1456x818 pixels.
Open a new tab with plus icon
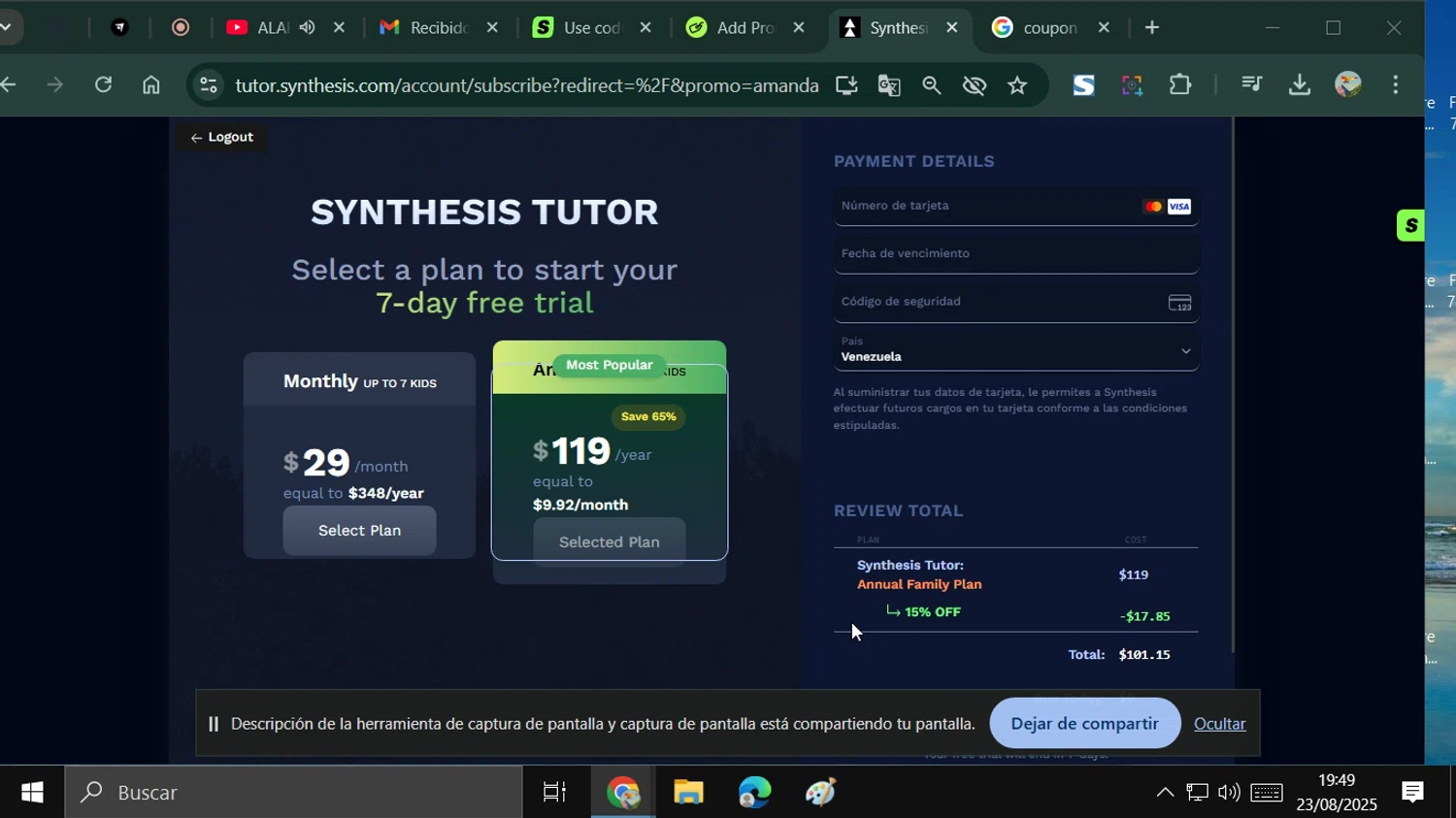(1152, 28)
